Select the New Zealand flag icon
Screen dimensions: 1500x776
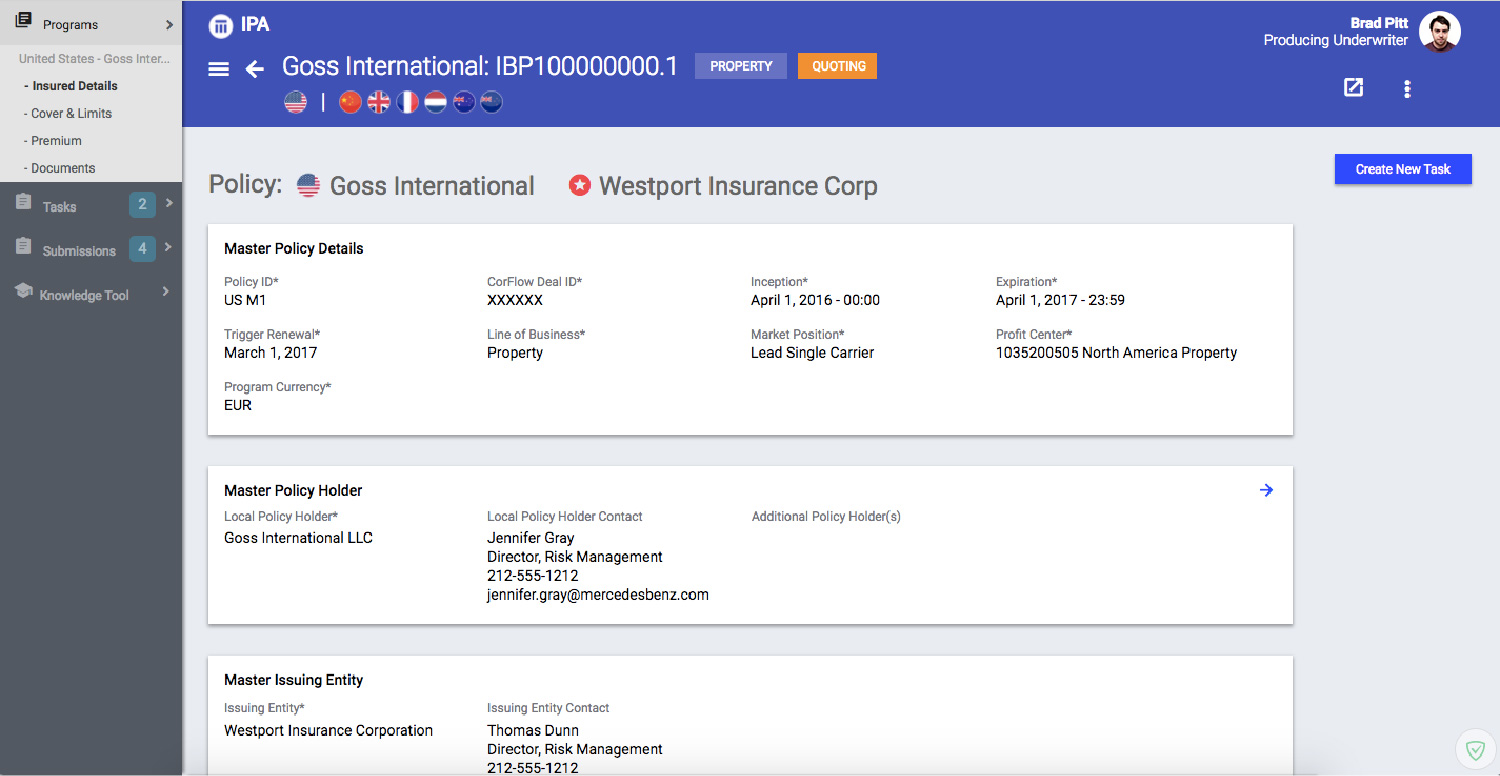tap(491, 102)
